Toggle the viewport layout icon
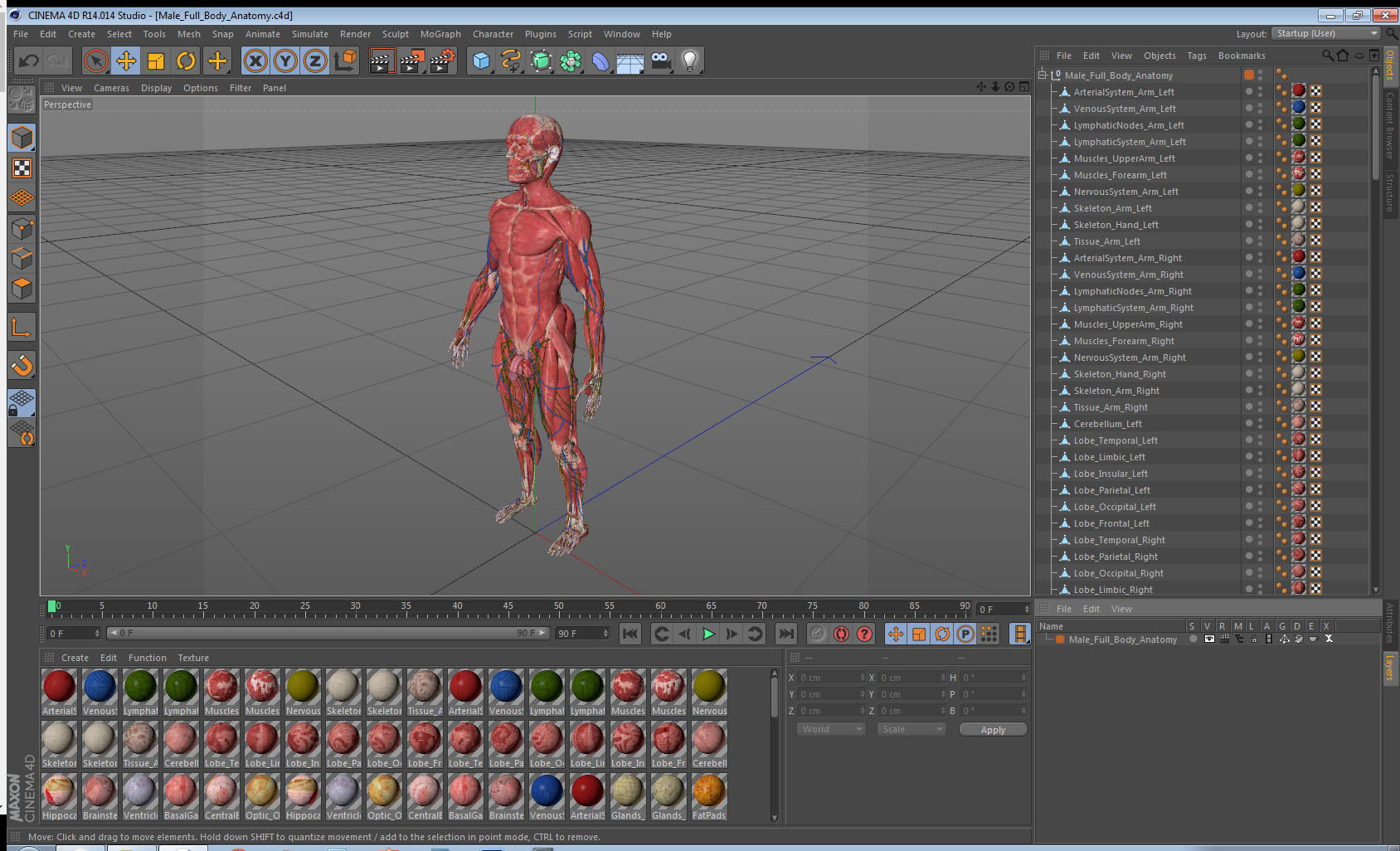 click(1023, 87)
